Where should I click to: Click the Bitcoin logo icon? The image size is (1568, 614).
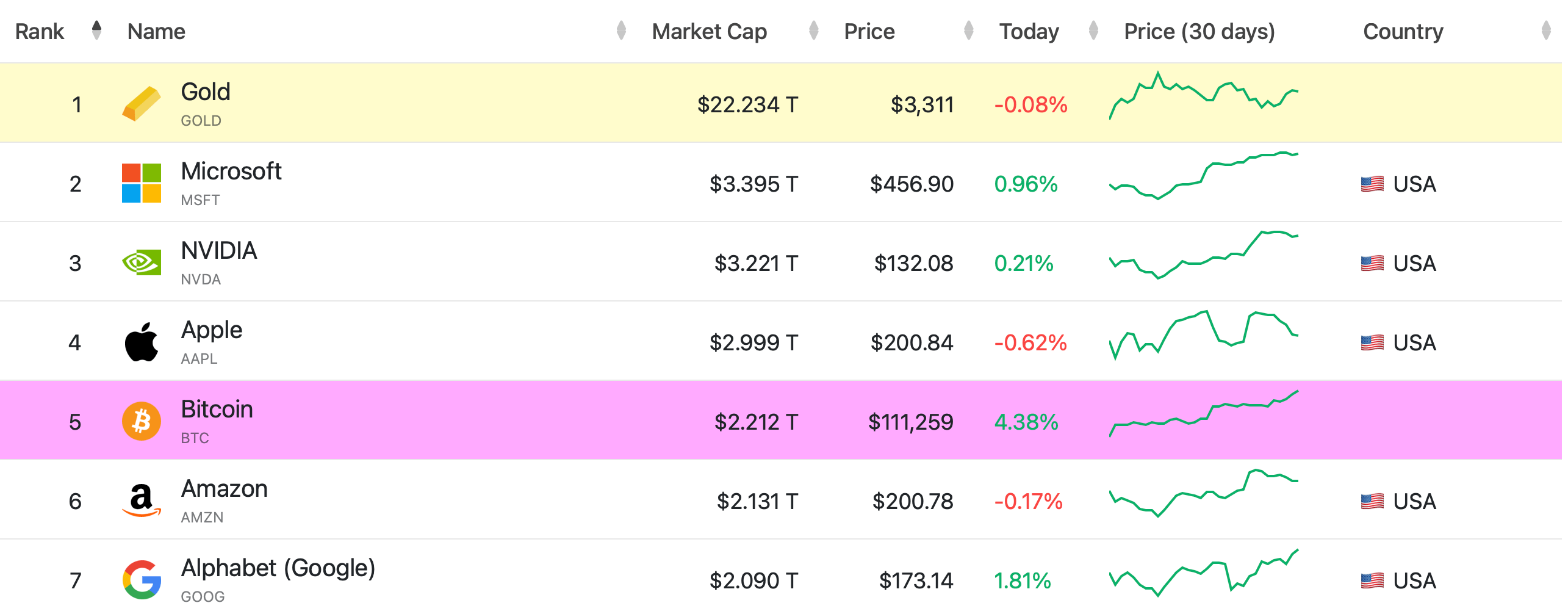click(x=142, y=421)
